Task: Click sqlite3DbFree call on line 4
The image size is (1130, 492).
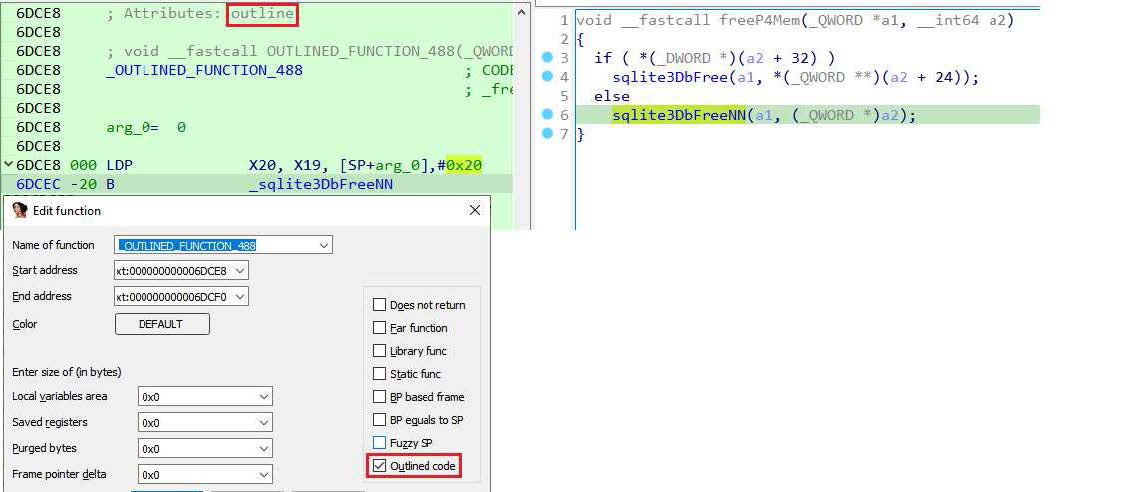Action: click(669, 77)
